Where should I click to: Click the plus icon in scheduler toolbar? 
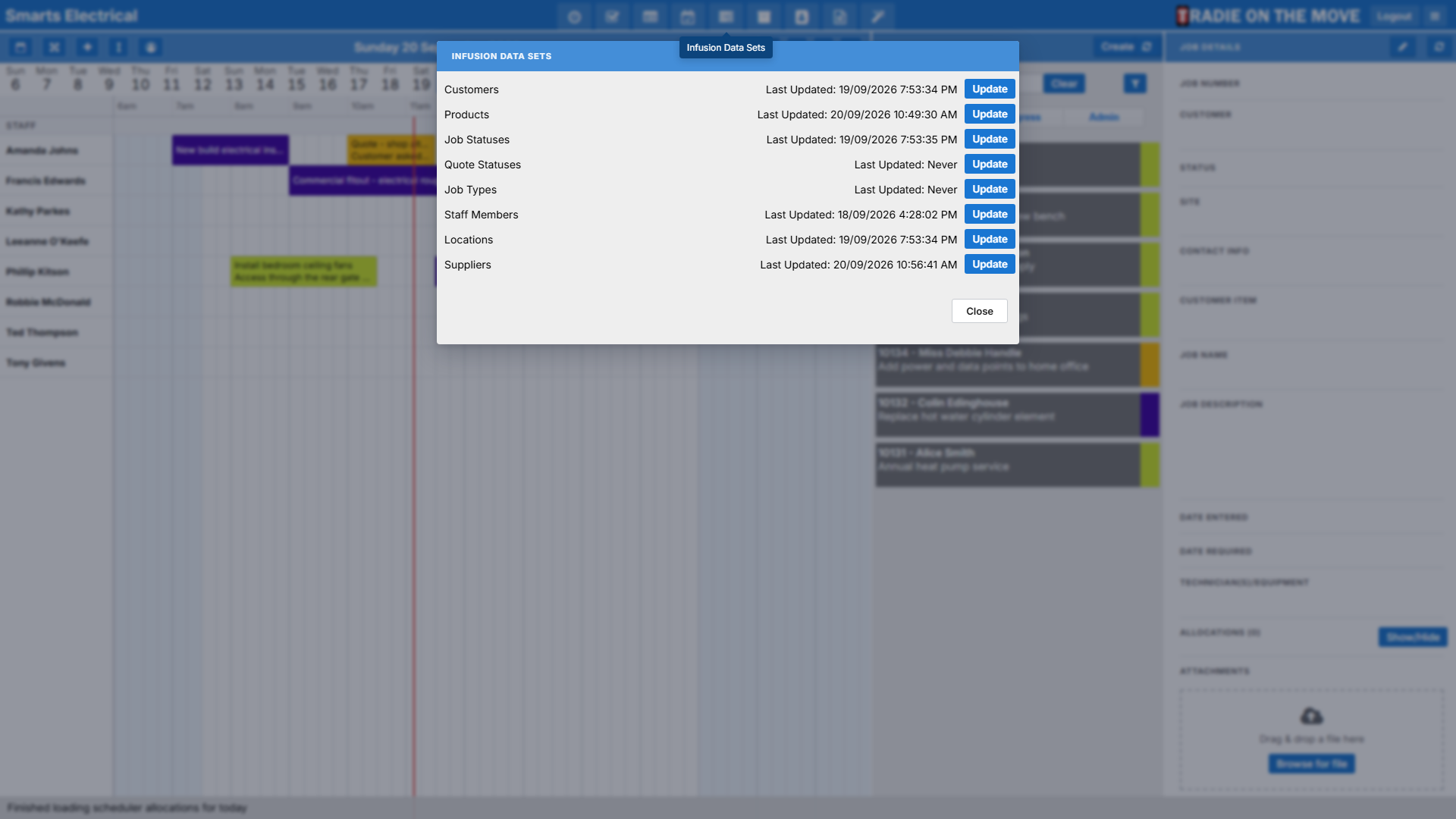click(x=87, y=47)
